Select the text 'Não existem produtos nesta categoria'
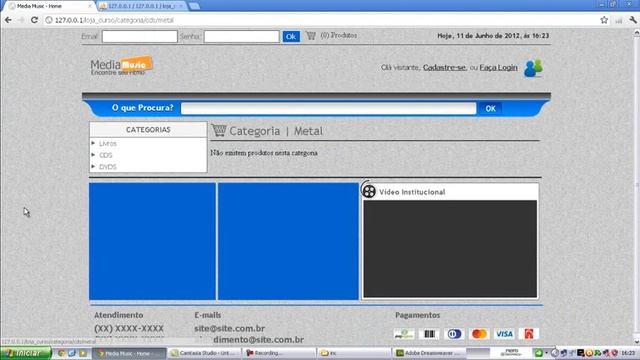640x360 pixels. (264, 153)
